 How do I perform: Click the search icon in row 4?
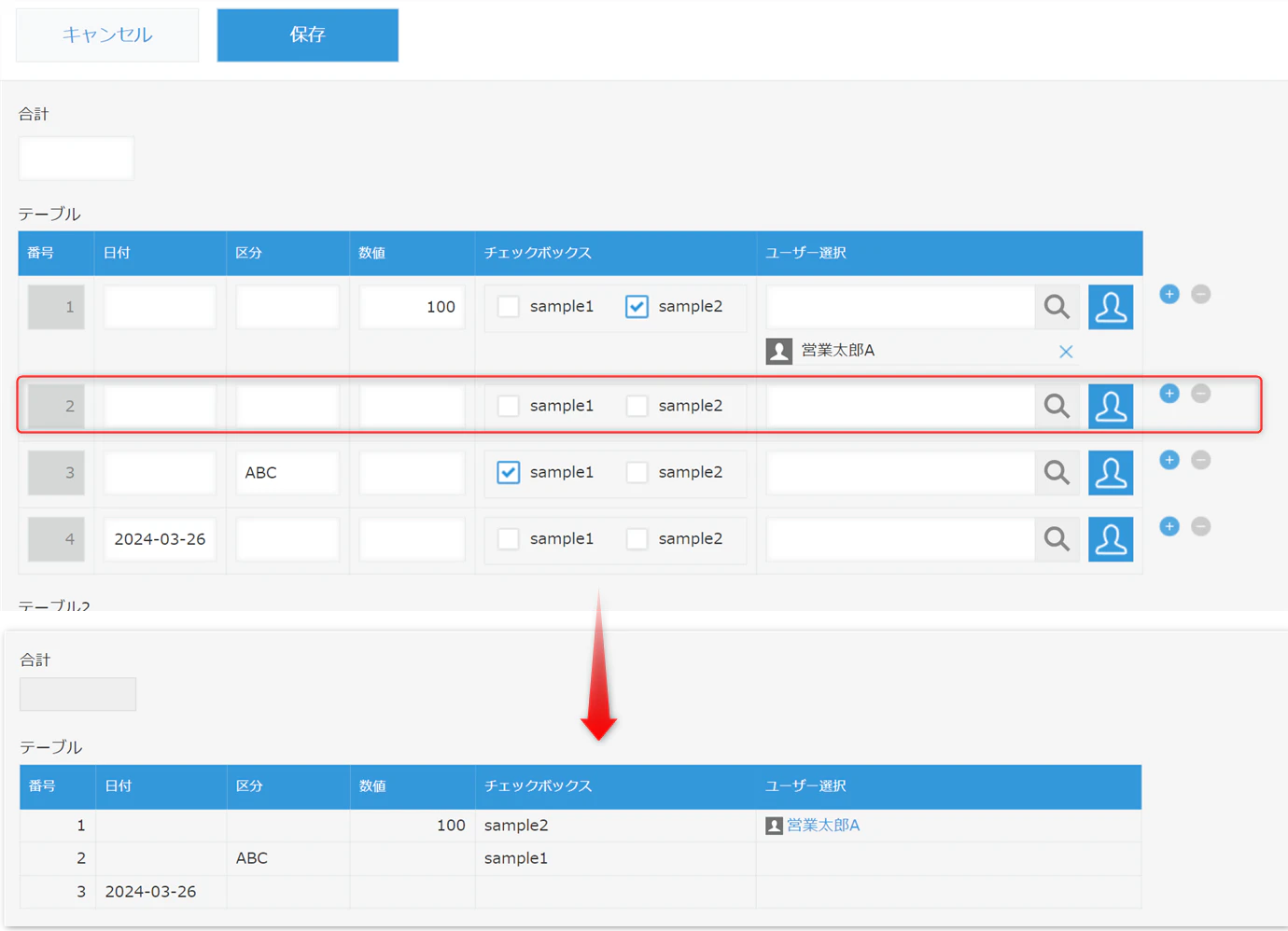1057,539
